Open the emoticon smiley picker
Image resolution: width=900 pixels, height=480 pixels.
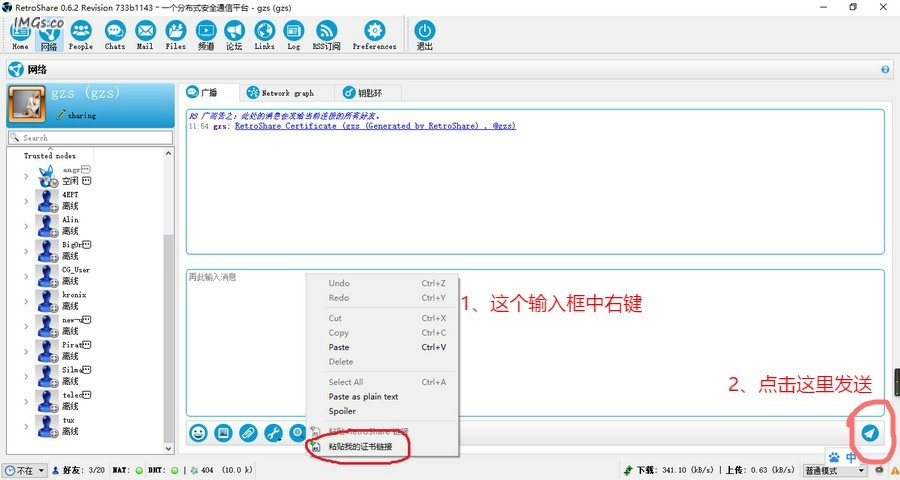point(199,433)
